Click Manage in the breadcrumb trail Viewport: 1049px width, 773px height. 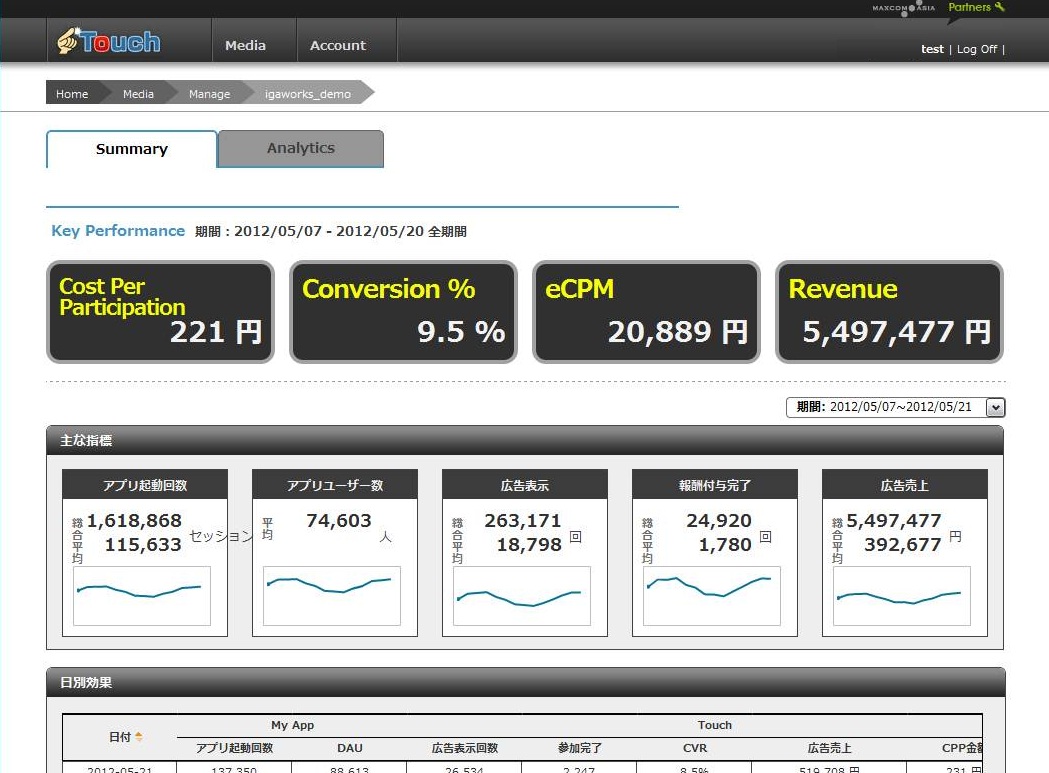tap(209, 94)
